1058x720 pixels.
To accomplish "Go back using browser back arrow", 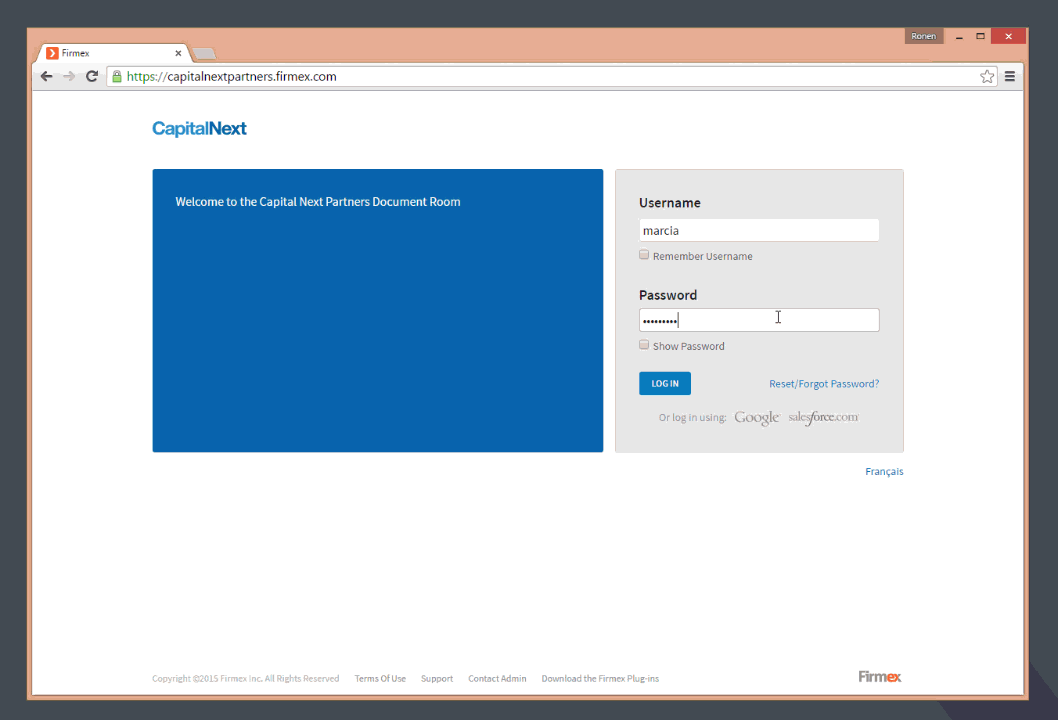I will (46, 76).
